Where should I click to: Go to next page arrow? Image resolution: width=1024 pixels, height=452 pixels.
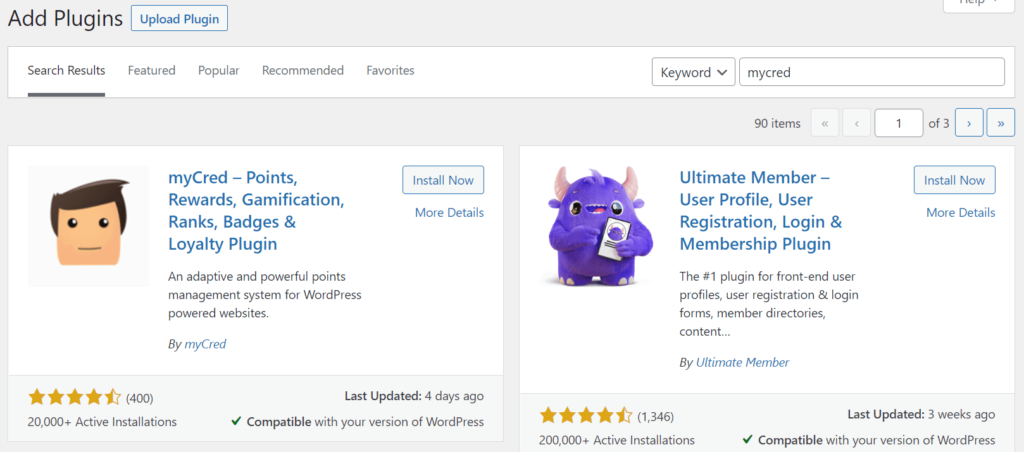click(969, 123)
